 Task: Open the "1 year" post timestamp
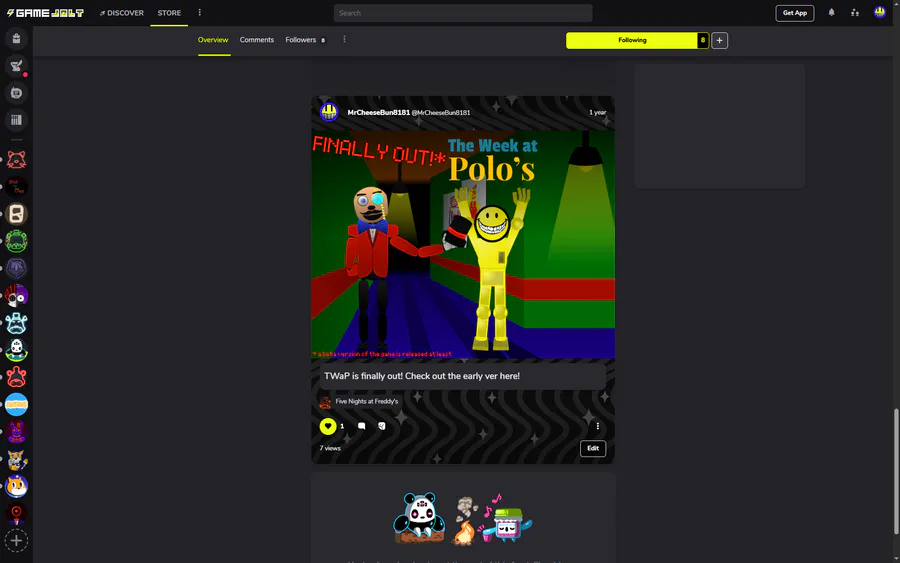click(x=597, y=112)
